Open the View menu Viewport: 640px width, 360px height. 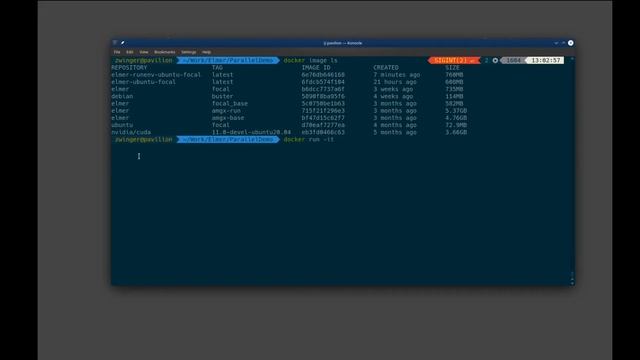[144, 52]
